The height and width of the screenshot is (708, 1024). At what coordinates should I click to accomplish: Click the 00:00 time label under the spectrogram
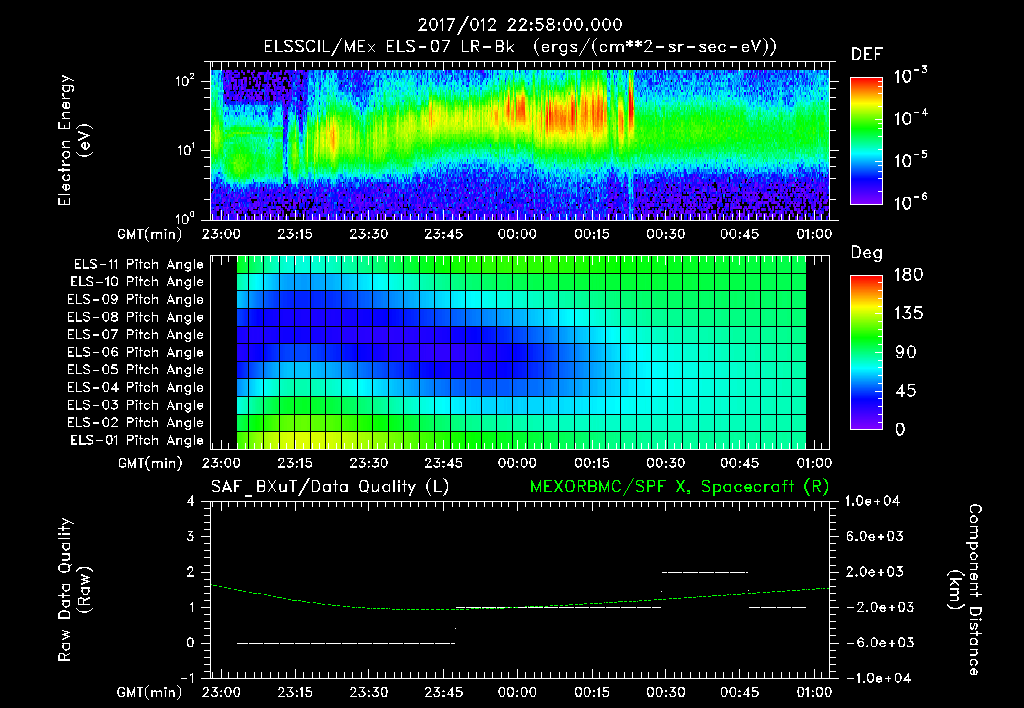517,234
